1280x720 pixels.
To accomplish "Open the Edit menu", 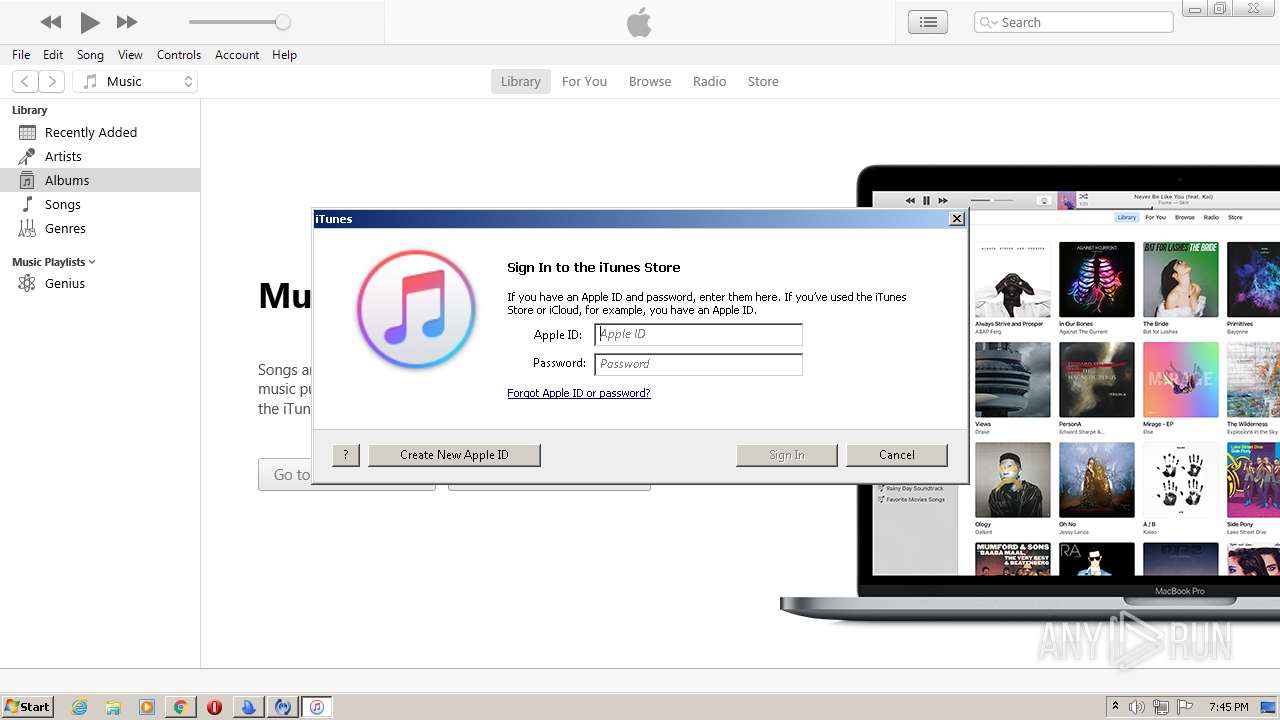I will (x=53, y=55).
